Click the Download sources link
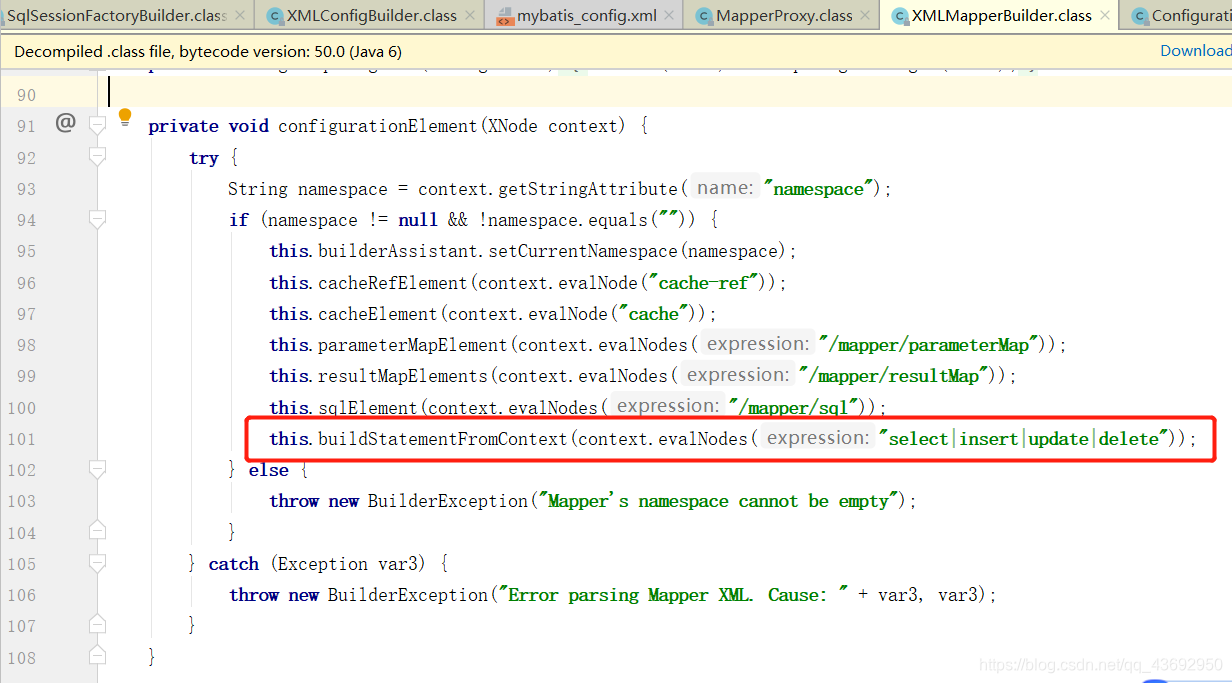The width and height of the screenshot is (1232, 683). coord(1196,51)
